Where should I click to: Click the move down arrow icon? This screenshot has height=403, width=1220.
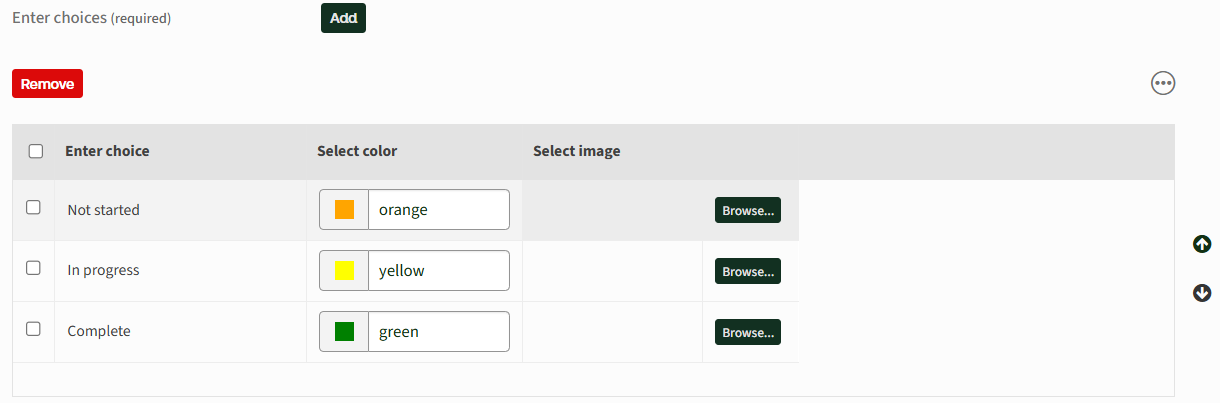tap(1202, 293)
